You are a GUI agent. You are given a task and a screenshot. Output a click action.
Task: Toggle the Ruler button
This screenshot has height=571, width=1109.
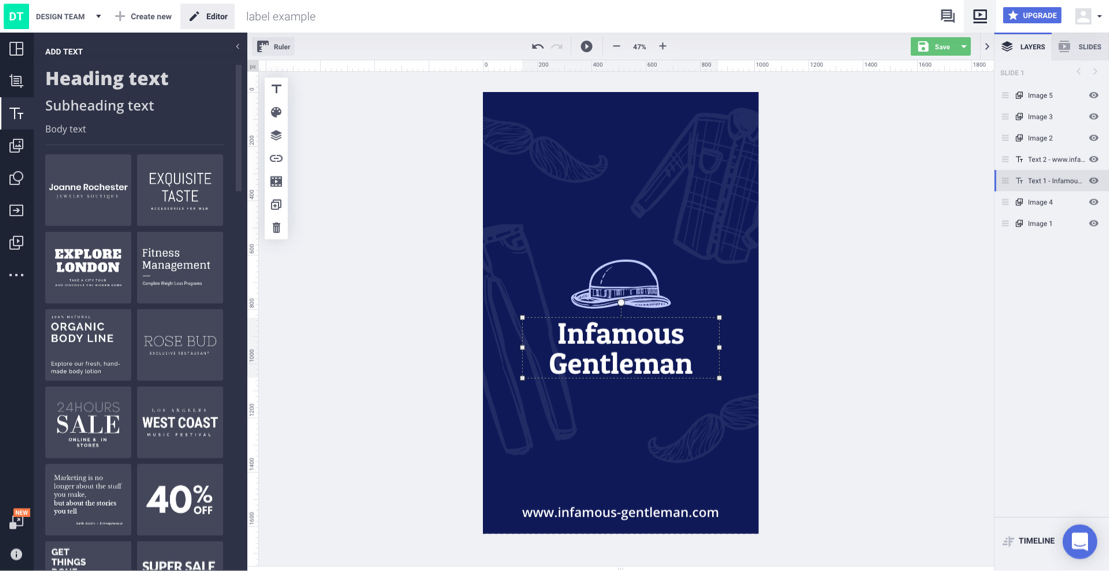click(x=274, y=47)
